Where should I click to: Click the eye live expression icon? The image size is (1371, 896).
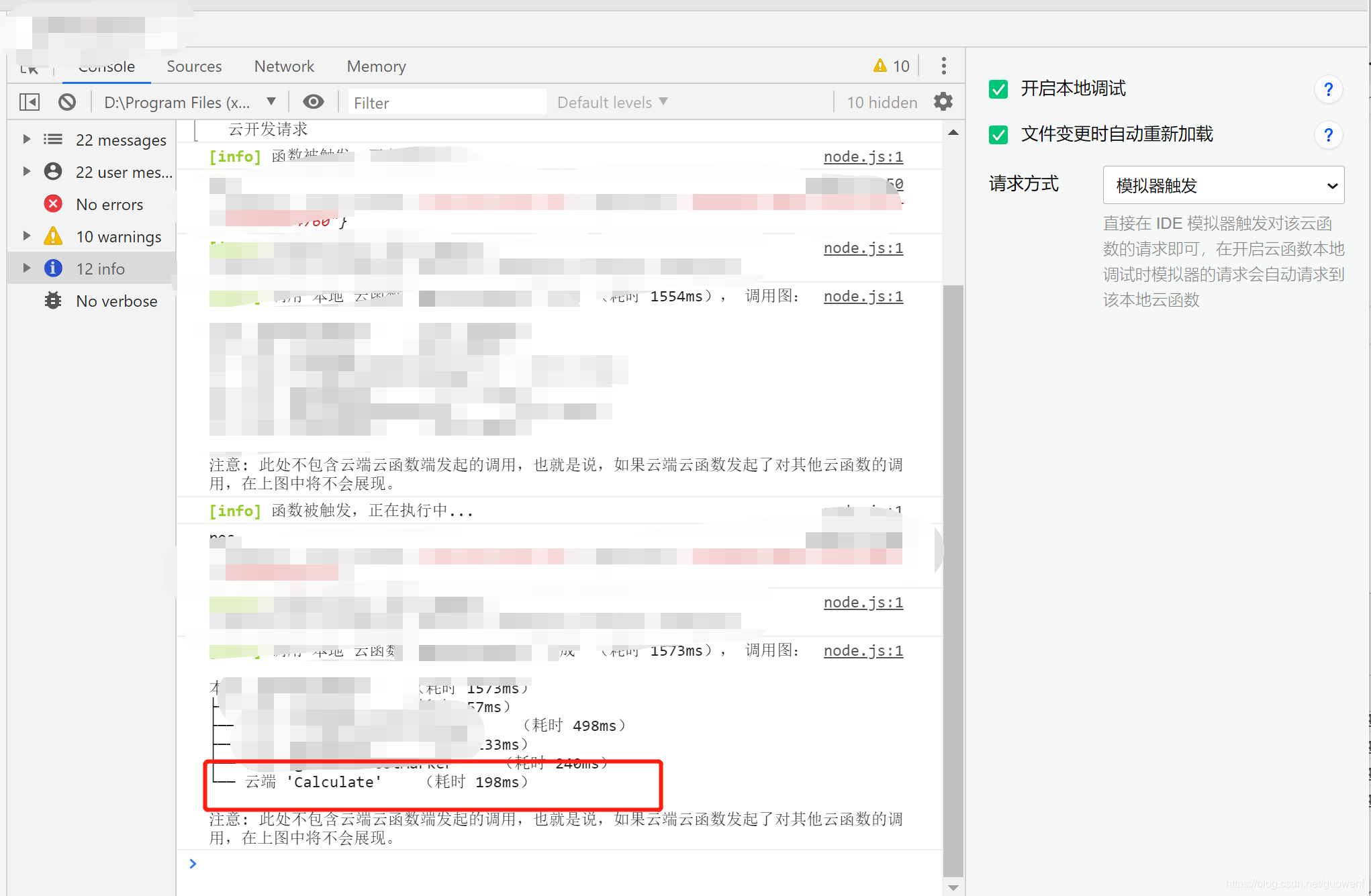pos(313,102)
